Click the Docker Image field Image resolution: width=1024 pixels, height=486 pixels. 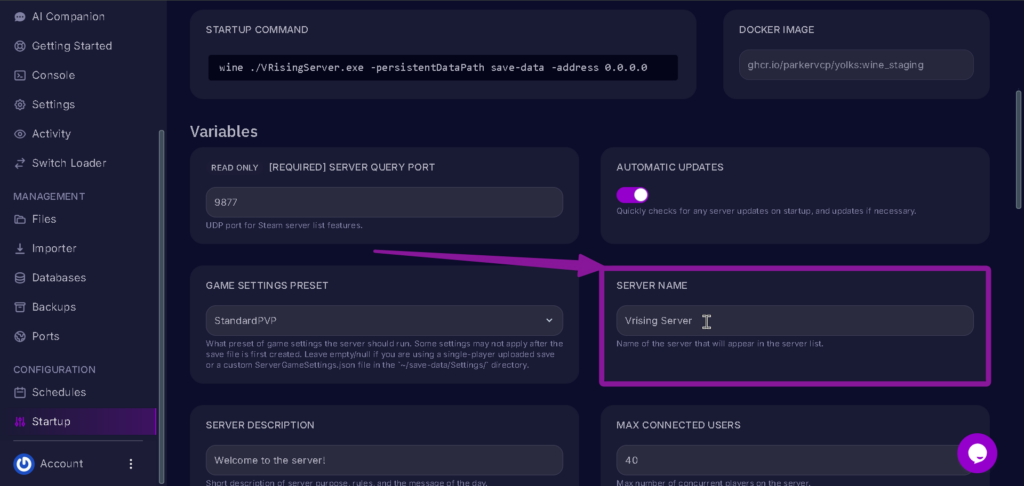pyautogui.click(x=856, y=65)
